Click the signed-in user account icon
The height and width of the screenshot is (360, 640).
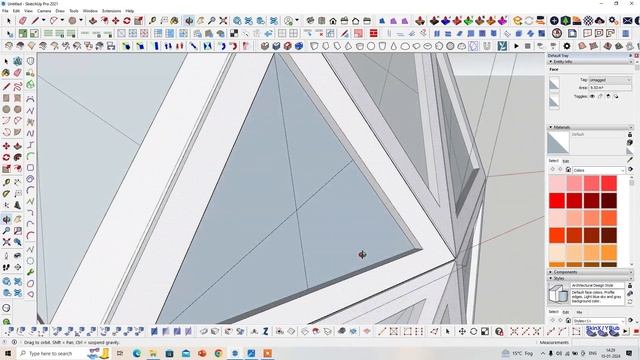click(289, 20)
